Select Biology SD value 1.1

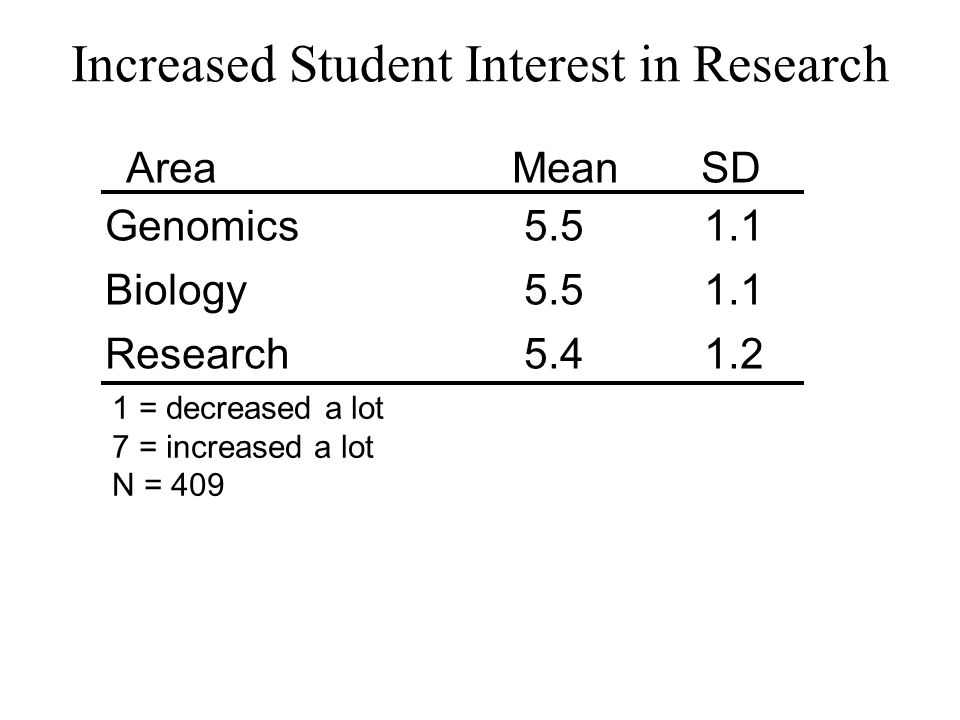click(733, 290)
